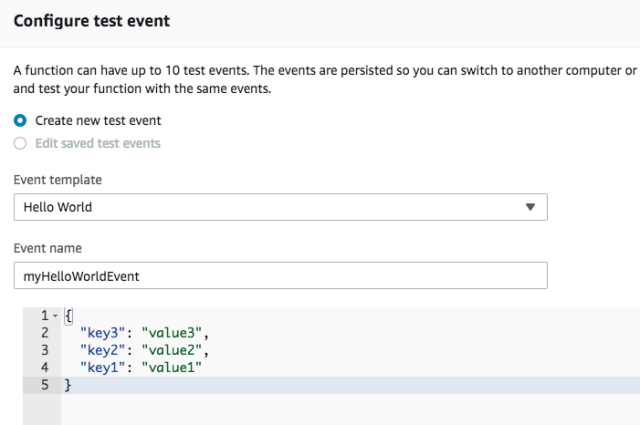Click line number 3 in editor gutter
The height and width of the screenshot is (425, 640).
(x=44, y=351)
